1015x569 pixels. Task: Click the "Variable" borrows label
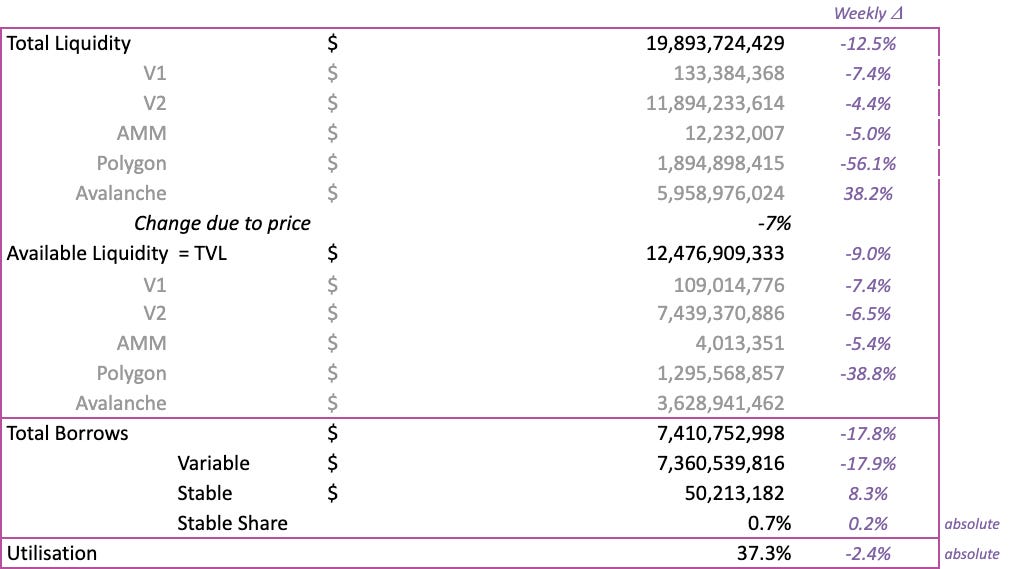tap(214, 463)
